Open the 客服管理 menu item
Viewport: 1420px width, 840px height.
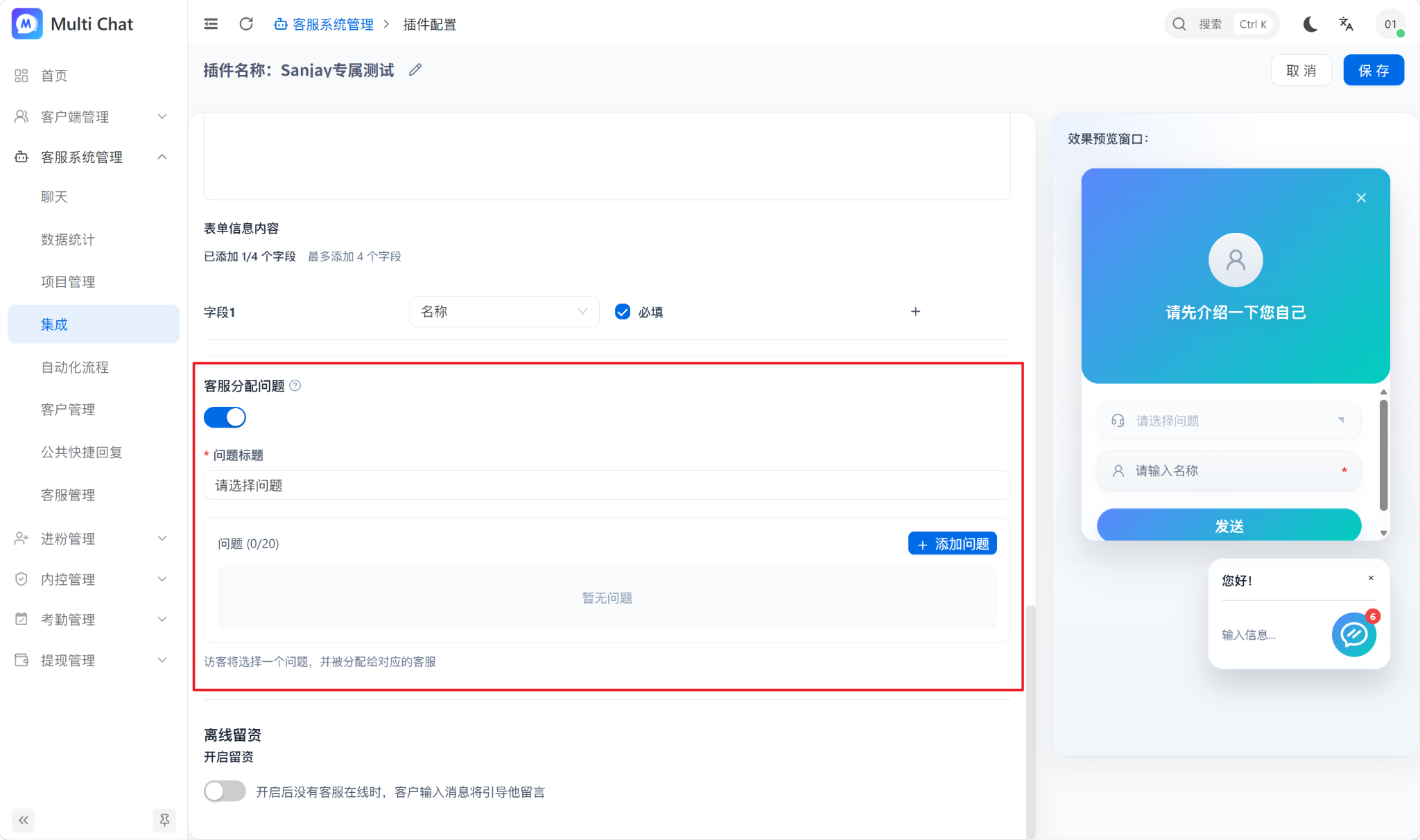coord(94,495)
